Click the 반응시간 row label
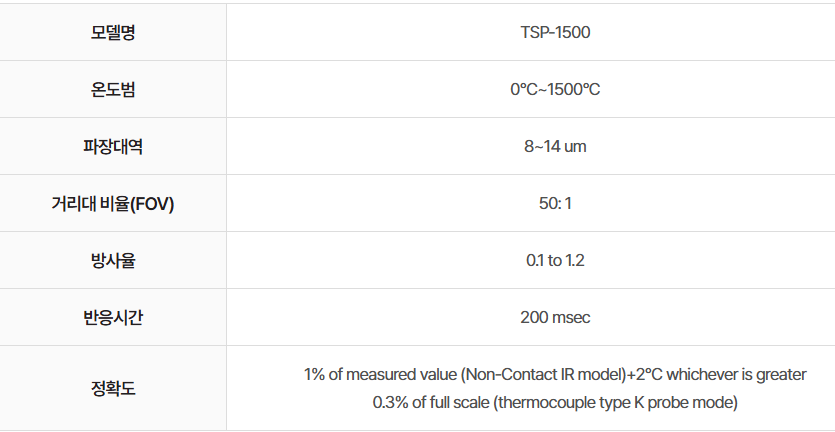 pos(113,317)
